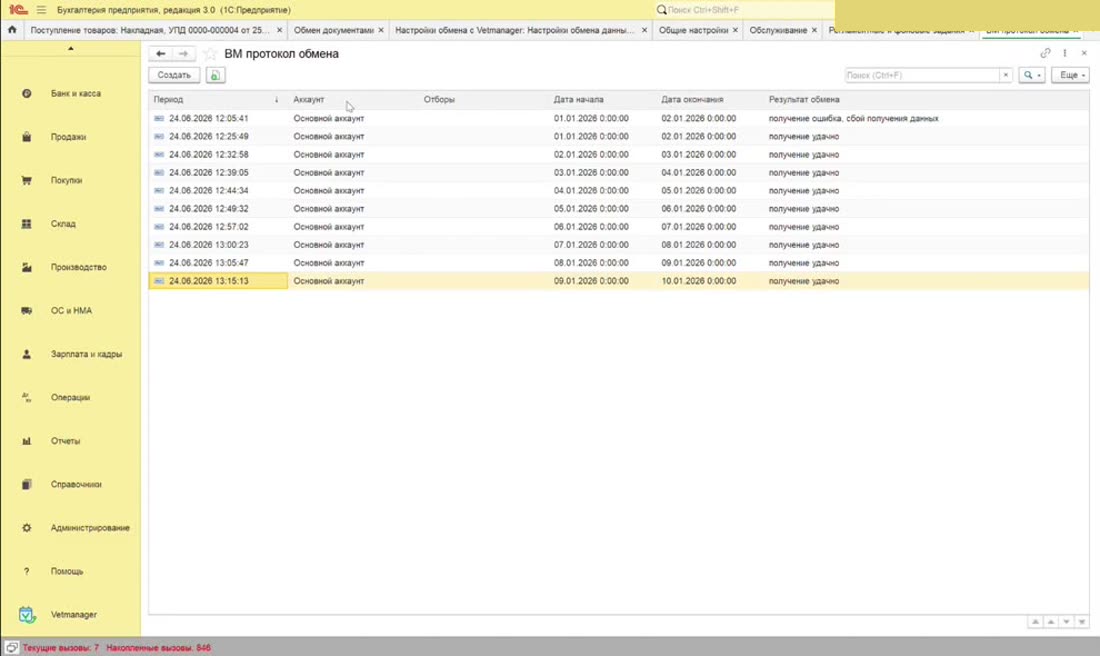Open the search magnifier dropdown

click(x=1031, y=75)
